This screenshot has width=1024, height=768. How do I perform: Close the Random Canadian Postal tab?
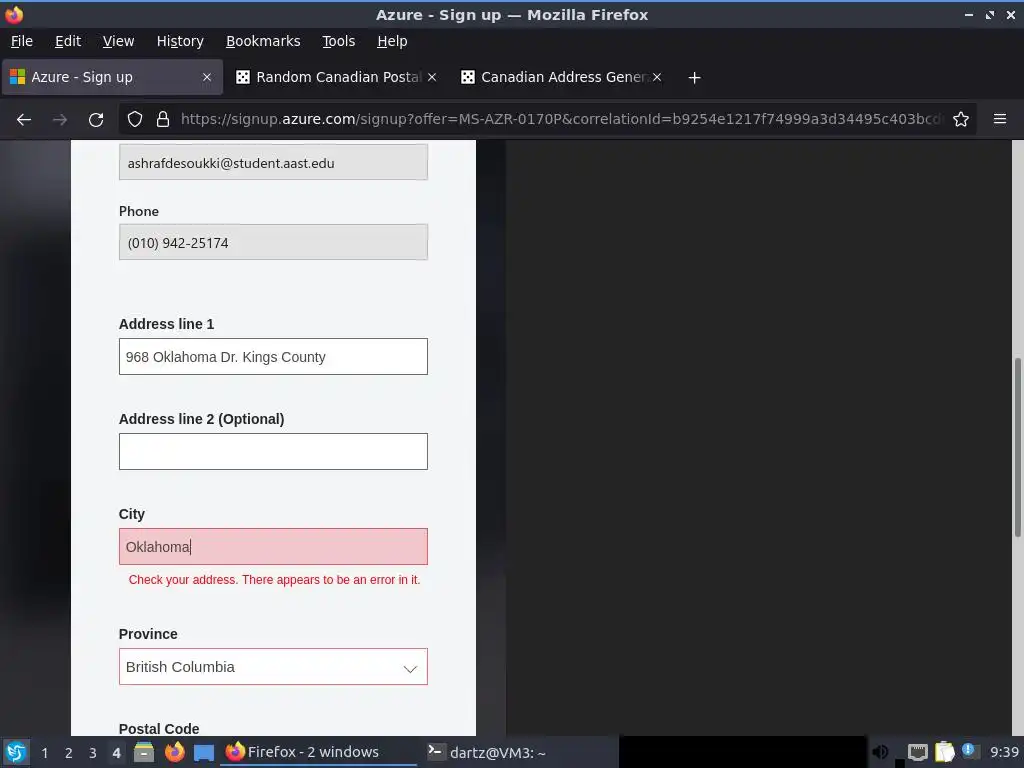tap(432, 77)
